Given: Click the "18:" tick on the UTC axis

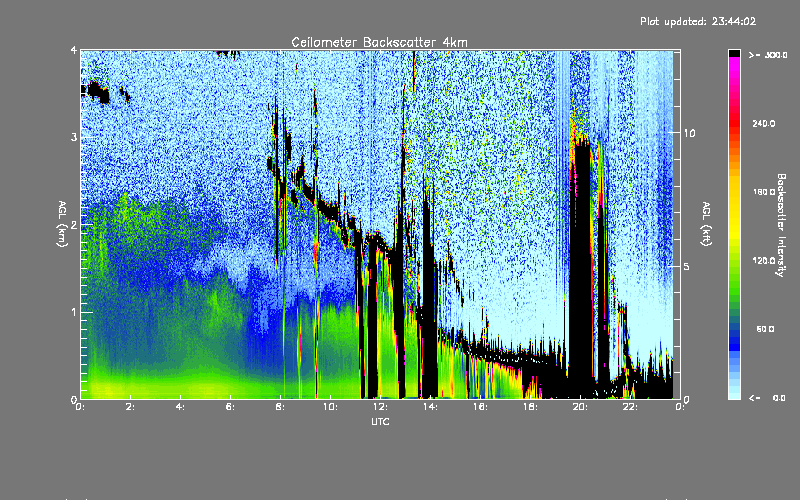Looking at the screenshot, I should 530,407.
